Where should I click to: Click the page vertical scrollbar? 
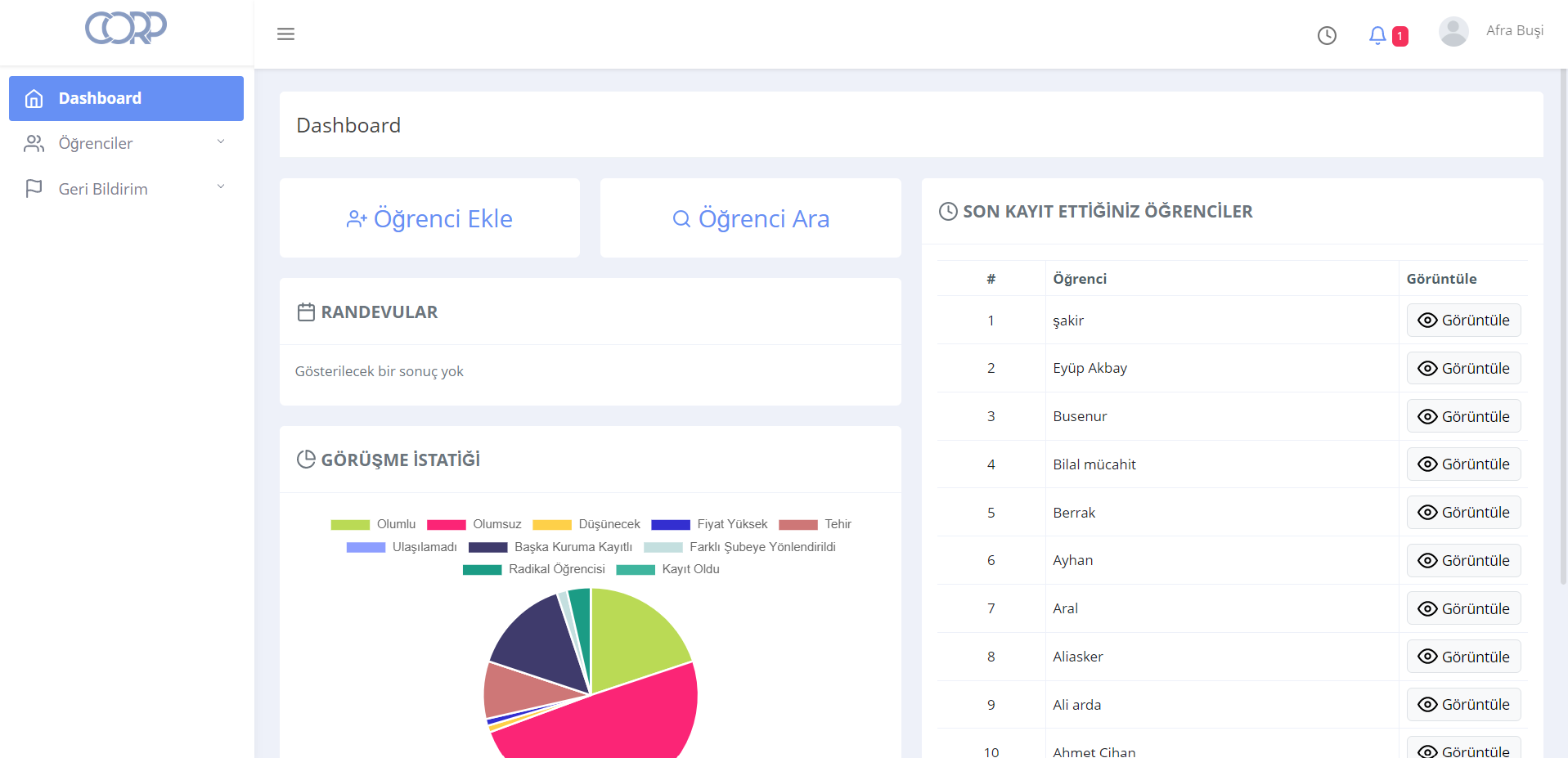click(x=1563, y=327)
